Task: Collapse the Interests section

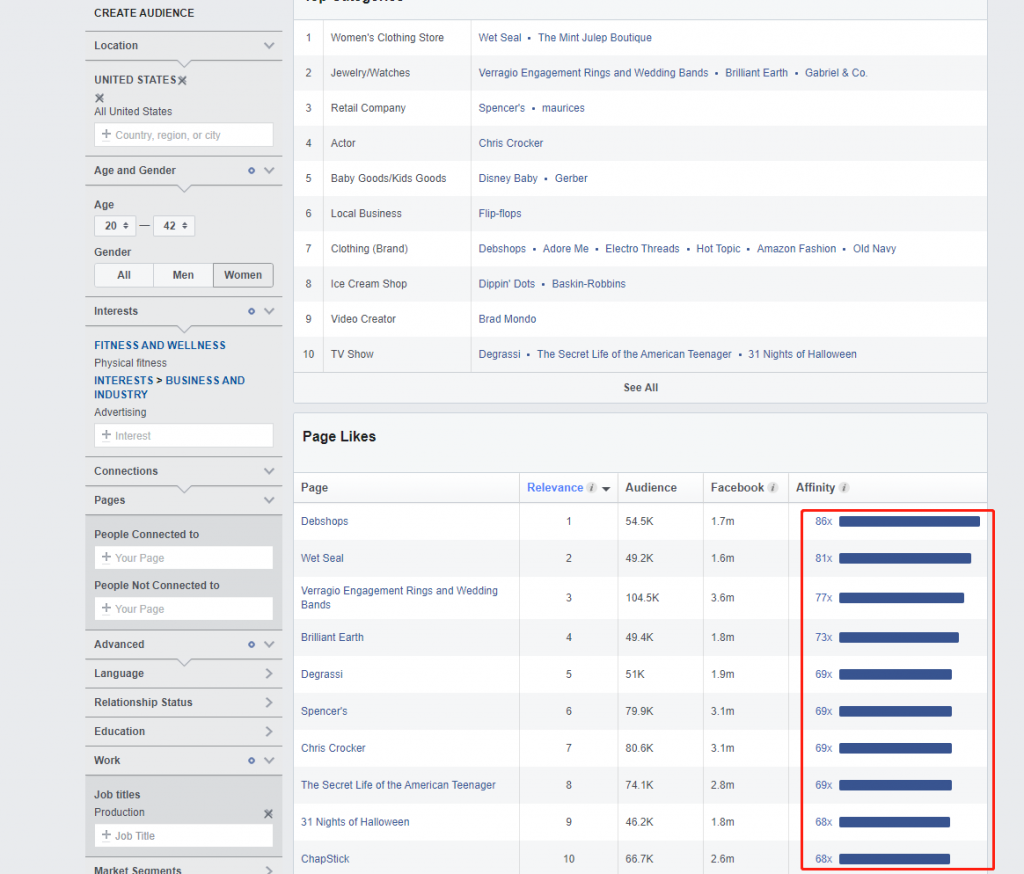Action: pyautogui.click(x=269, y=312)
